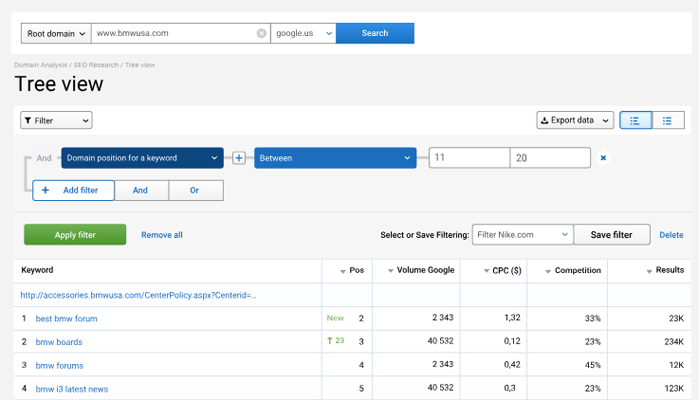The image size is (700, 400).
Task: Click the 234K results value
Action: [674, 342]
